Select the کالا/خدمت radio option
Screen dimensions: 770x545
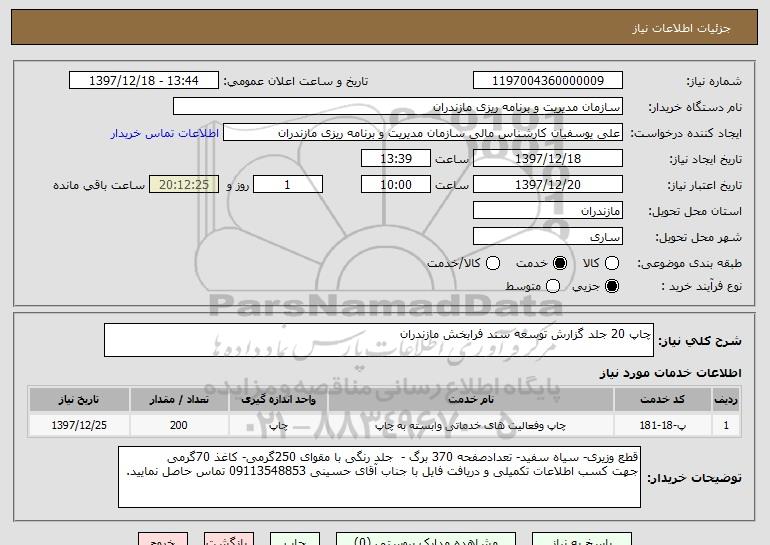[x=493, y=263]
